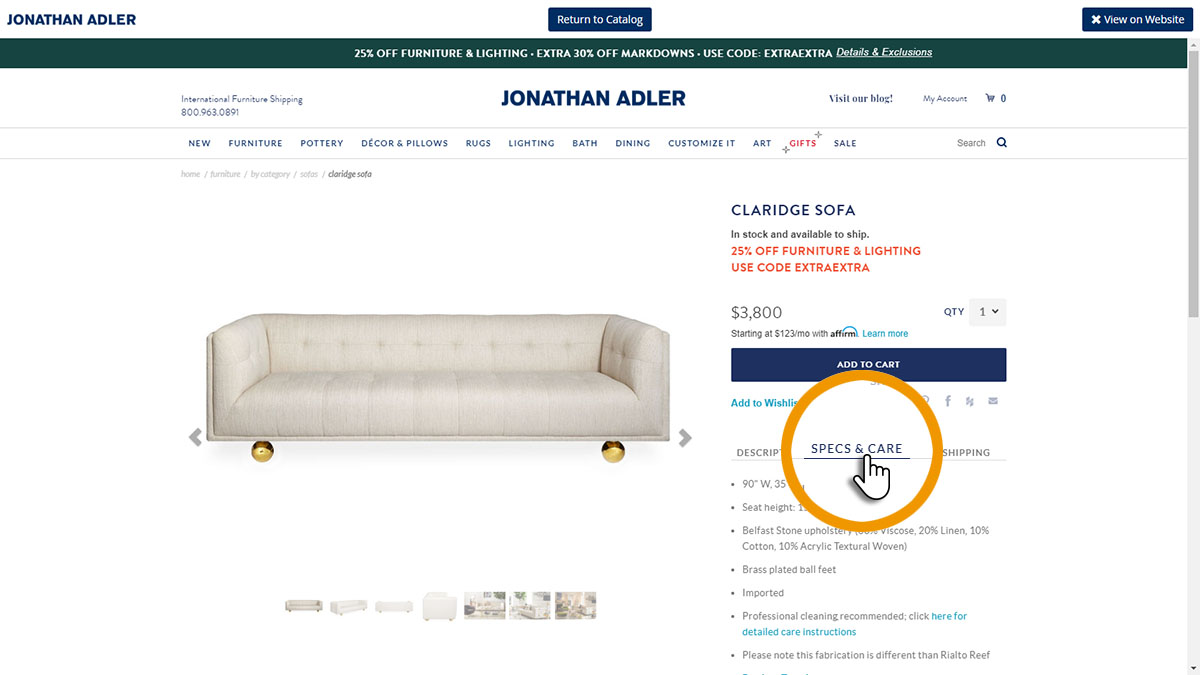Viewport: 1200px width, 675px height.
Task: Show next sofa image arrow
Action: (x=685, y=437)
